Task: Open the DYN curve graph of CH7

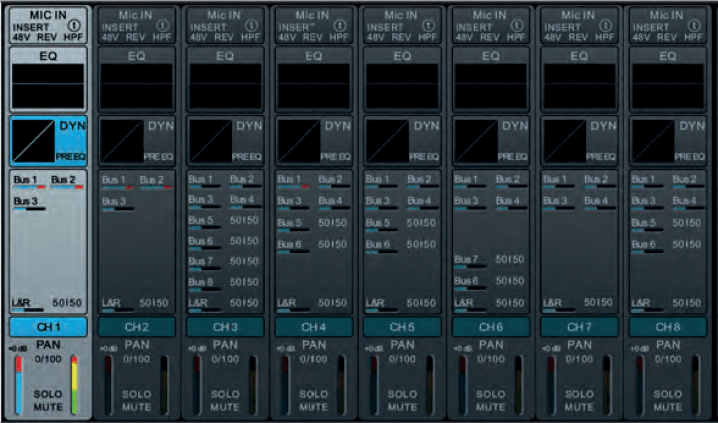Action: 565,141
